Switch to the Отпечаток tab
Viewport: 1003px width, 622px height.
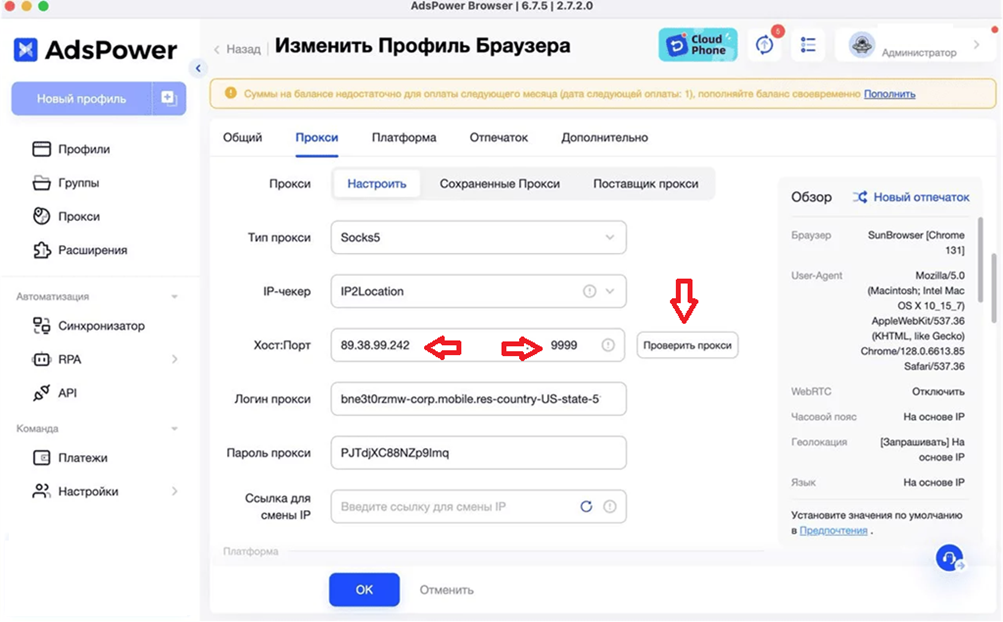click(x=499, y=138)
